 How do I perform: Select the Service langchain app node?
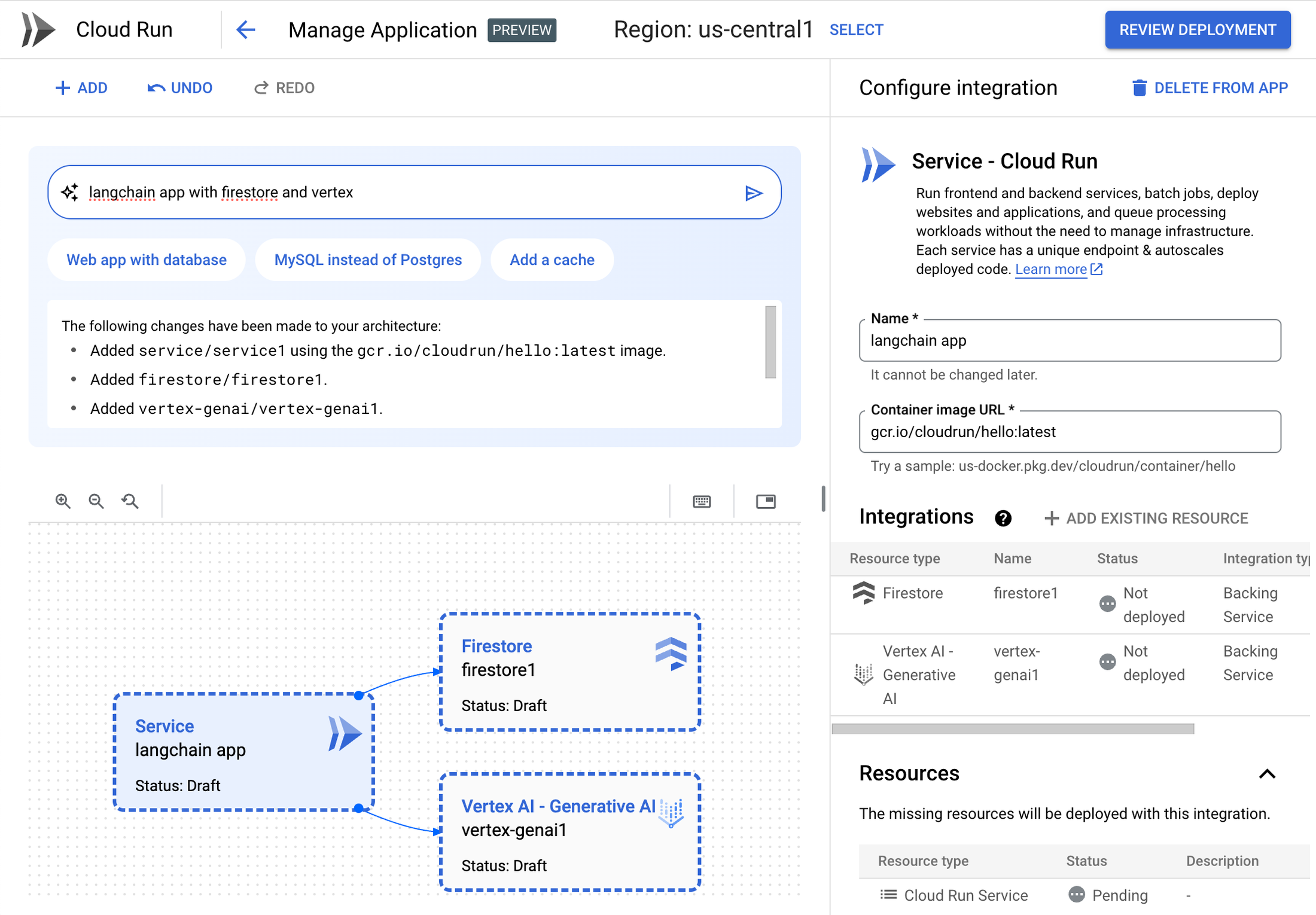[244, 752]
